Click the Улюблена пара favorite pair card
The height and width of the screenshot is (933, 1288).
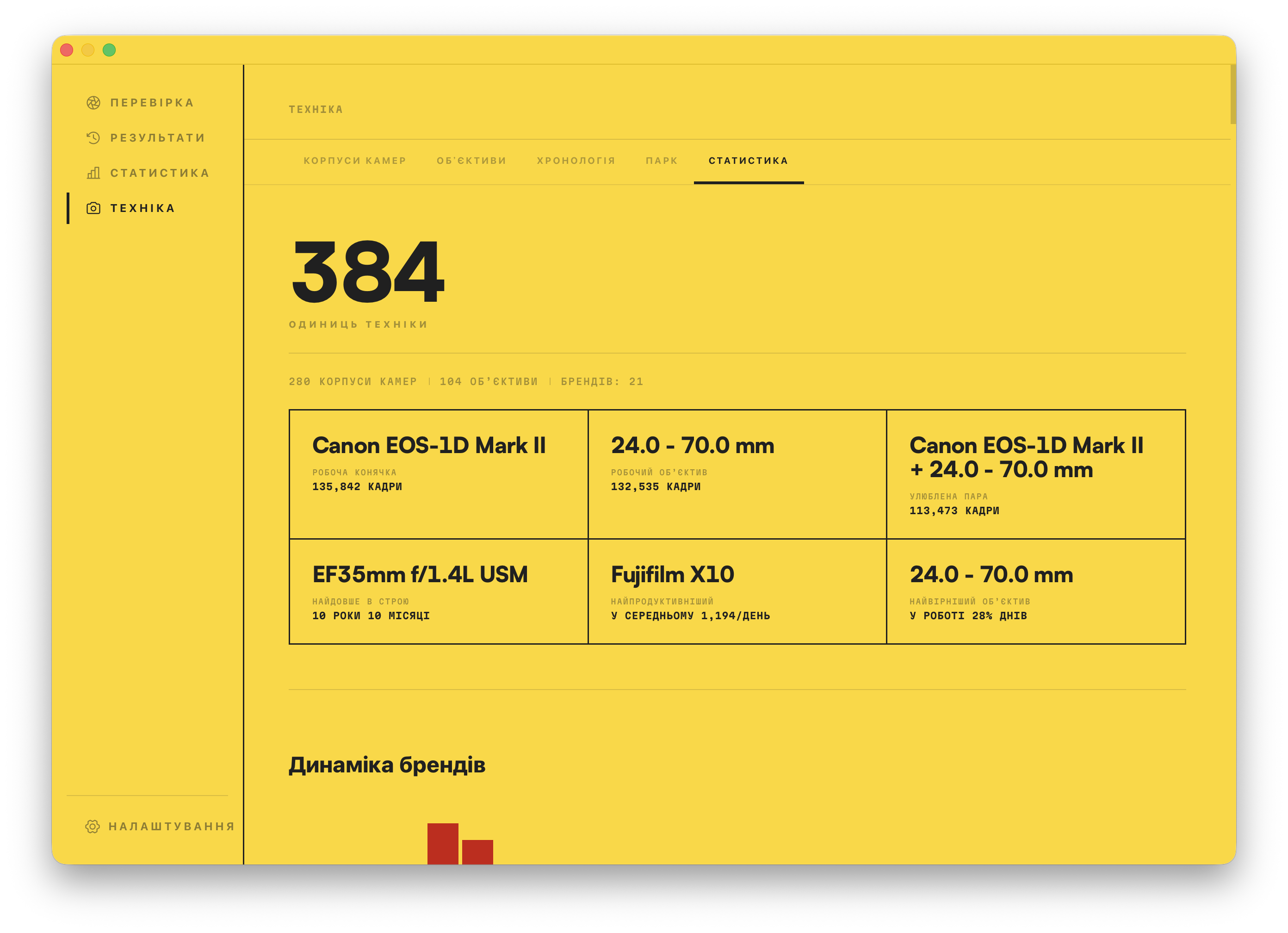(x=1036, y=474)
